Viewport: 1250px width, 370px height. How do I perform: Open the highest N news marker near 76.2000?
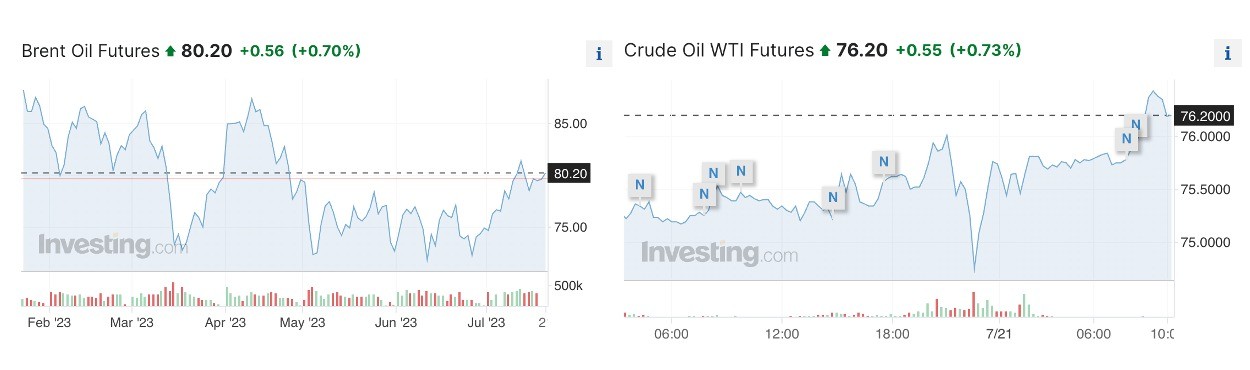(1136, 125)
